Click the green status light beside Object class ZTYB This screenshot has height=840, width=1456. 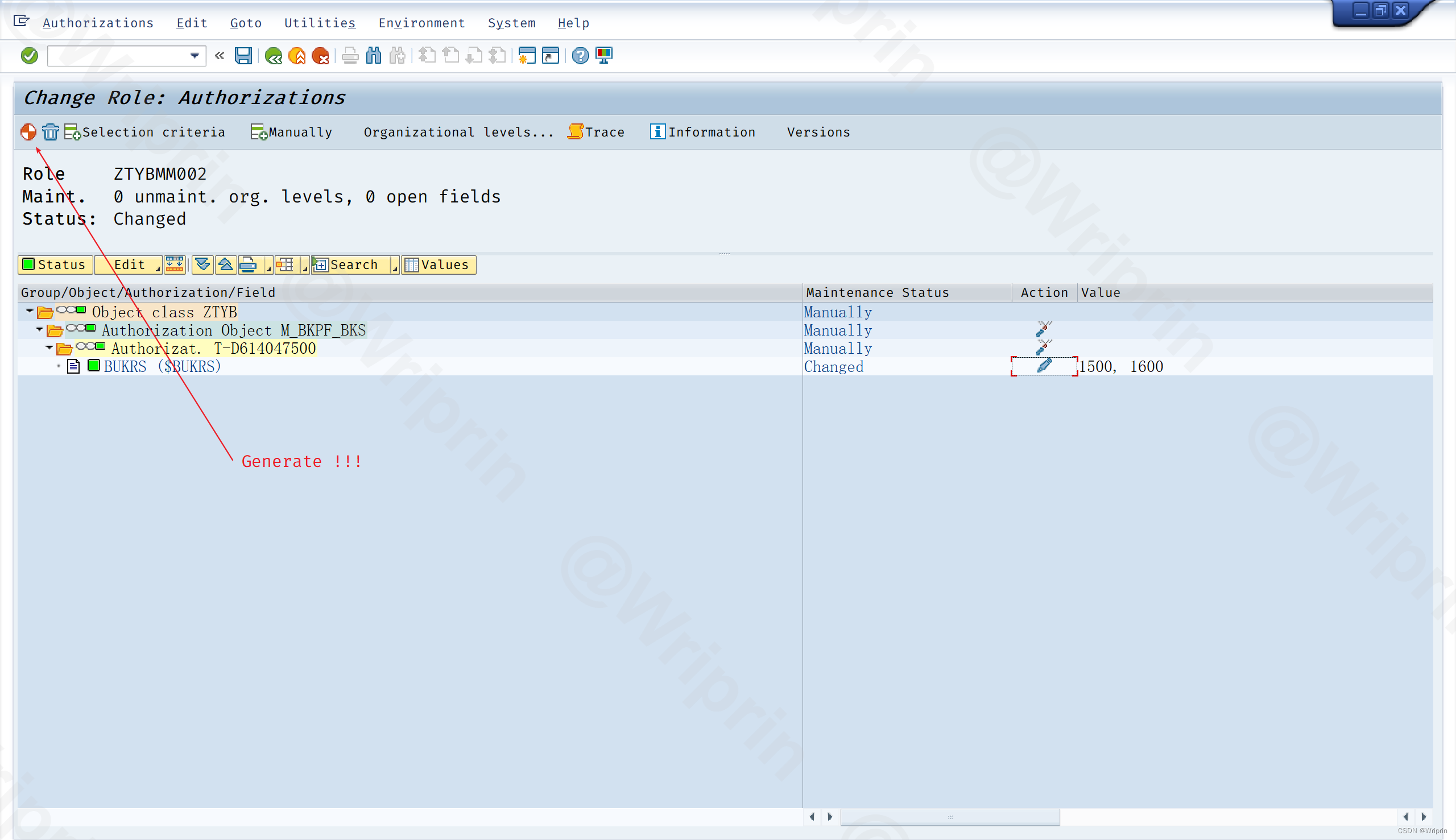[81, 311]
